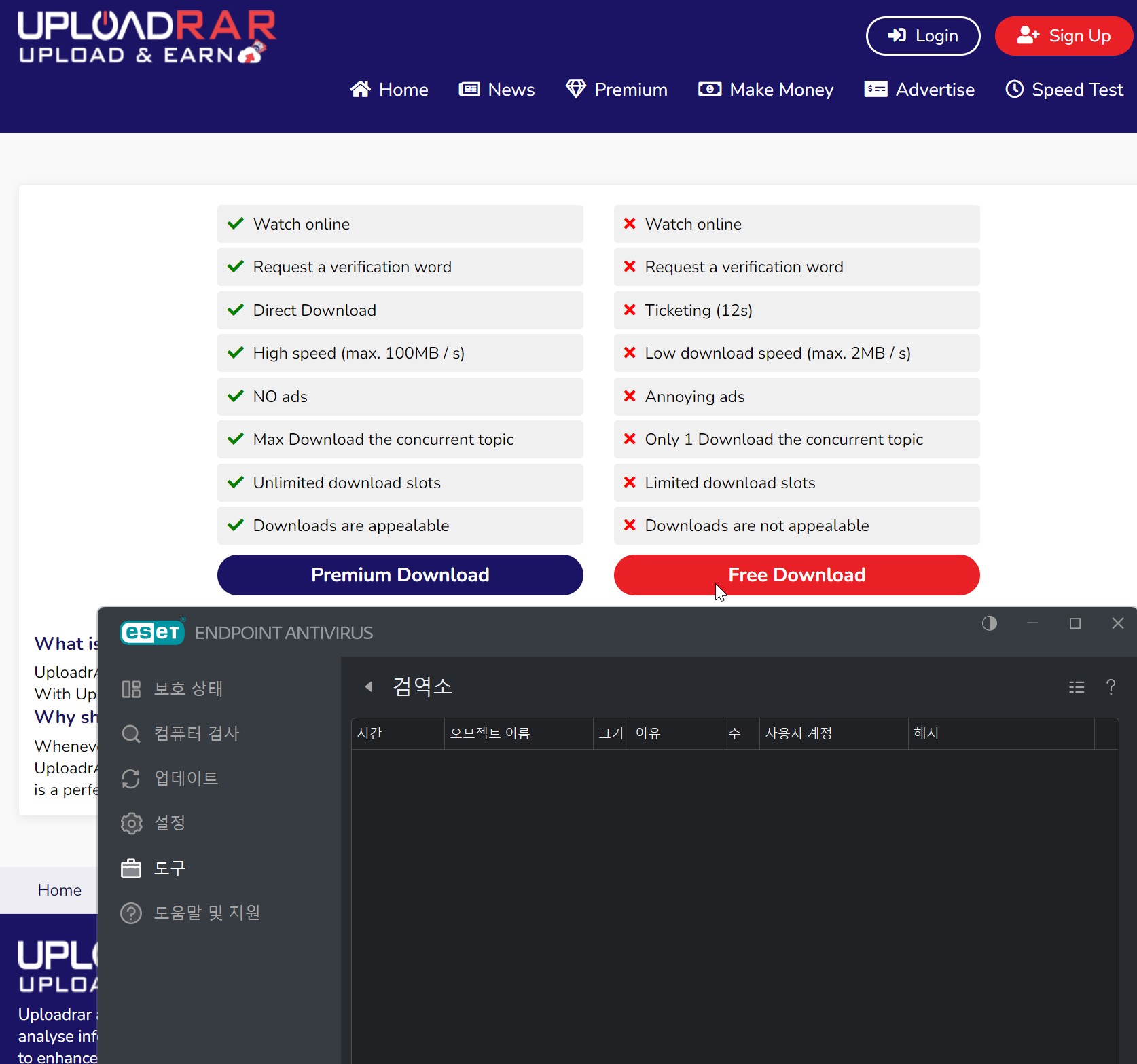This screenshot has height=1064, width=1137.
Task: Click the 'Ticketing (12s)' free feature row
Action: (x=797, y=310)
